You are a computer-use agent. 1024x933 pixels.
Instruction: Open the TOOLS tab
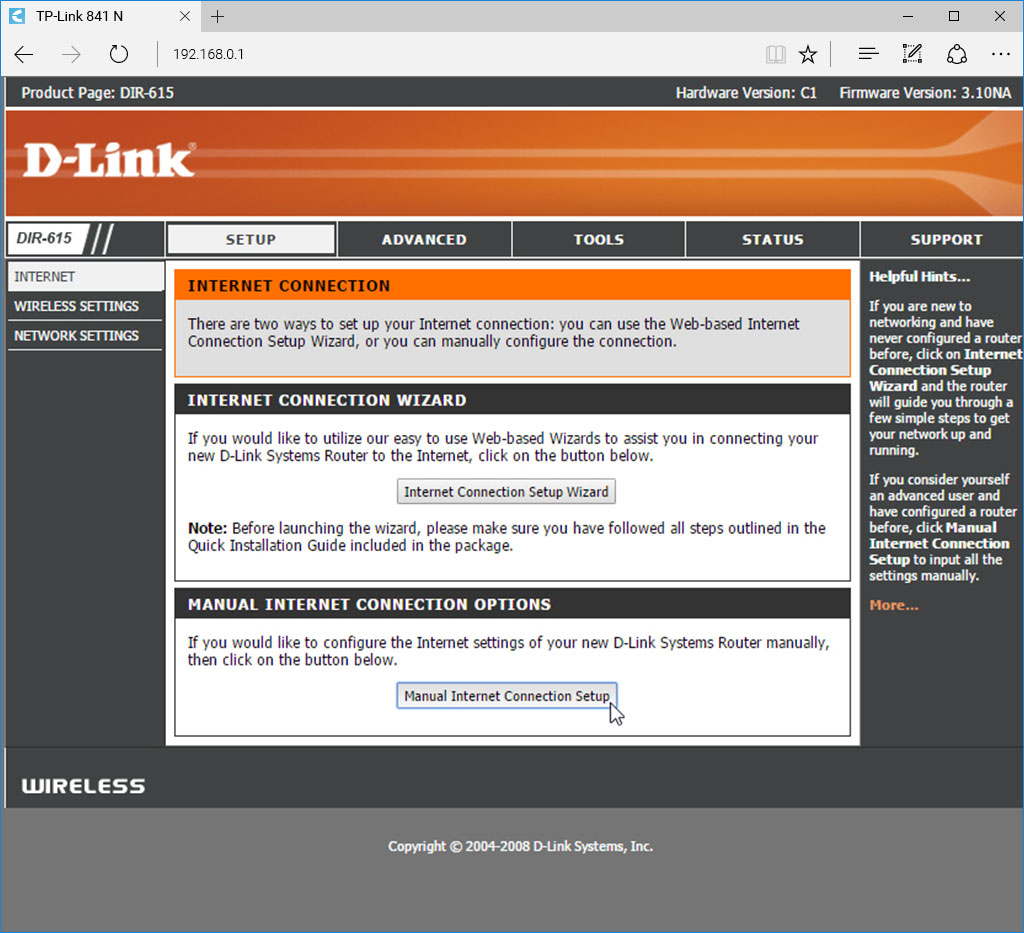point(599,240)
